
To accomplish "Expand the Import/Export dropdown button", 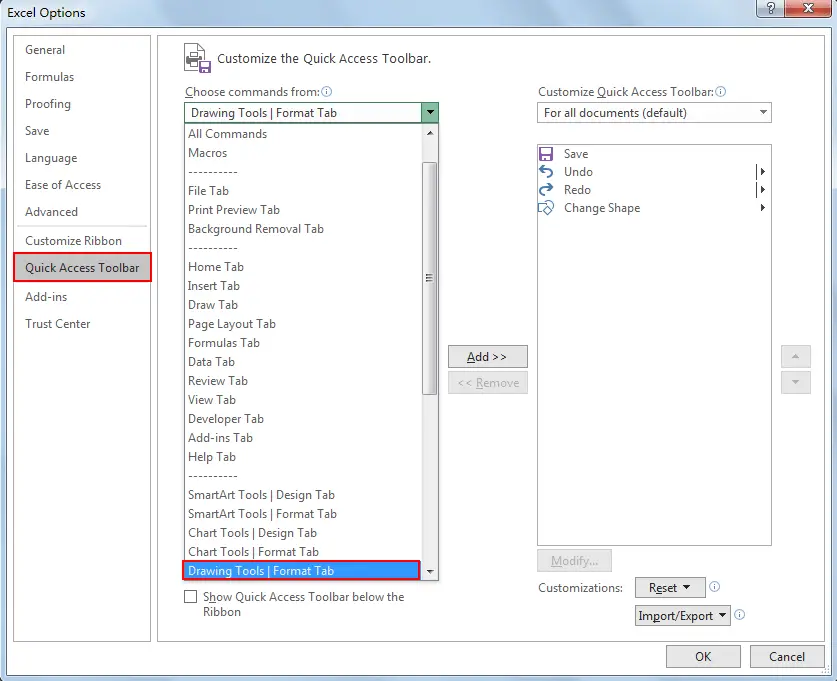I will coord(682,615).
